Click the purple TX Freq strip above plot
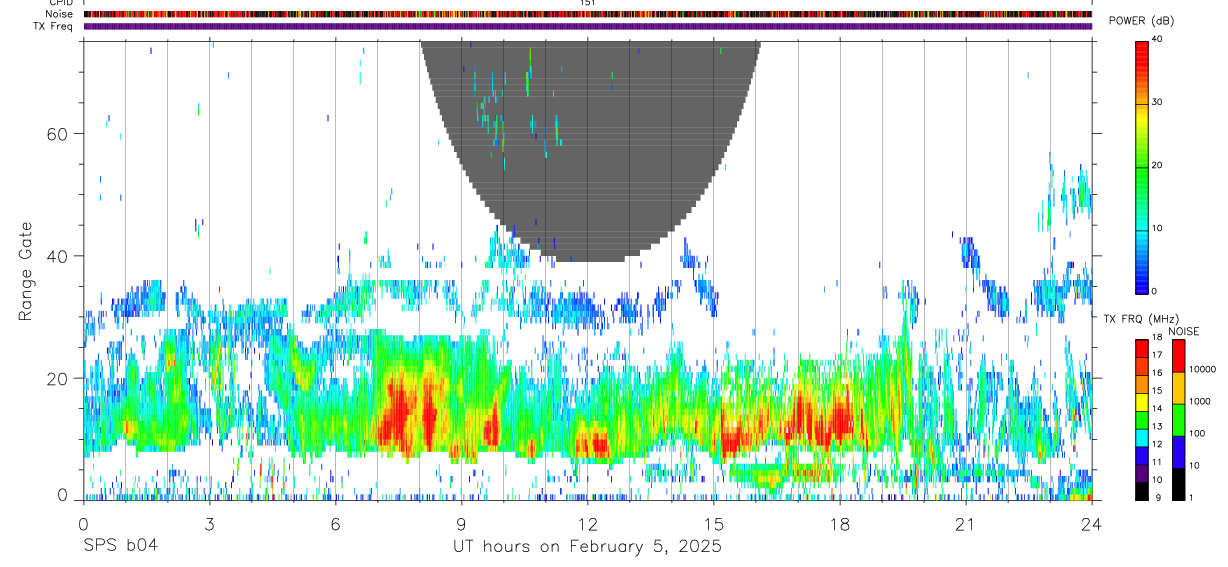 pyautogui.click(x=587, y=26)
